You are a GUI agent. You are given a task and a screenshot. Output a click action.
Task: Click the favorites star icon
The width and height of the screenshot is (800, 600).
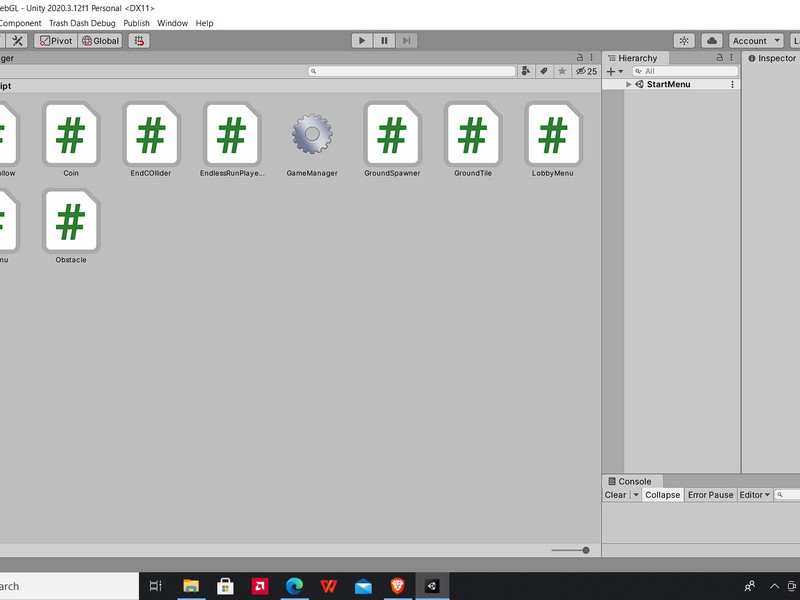click(562, 71)
